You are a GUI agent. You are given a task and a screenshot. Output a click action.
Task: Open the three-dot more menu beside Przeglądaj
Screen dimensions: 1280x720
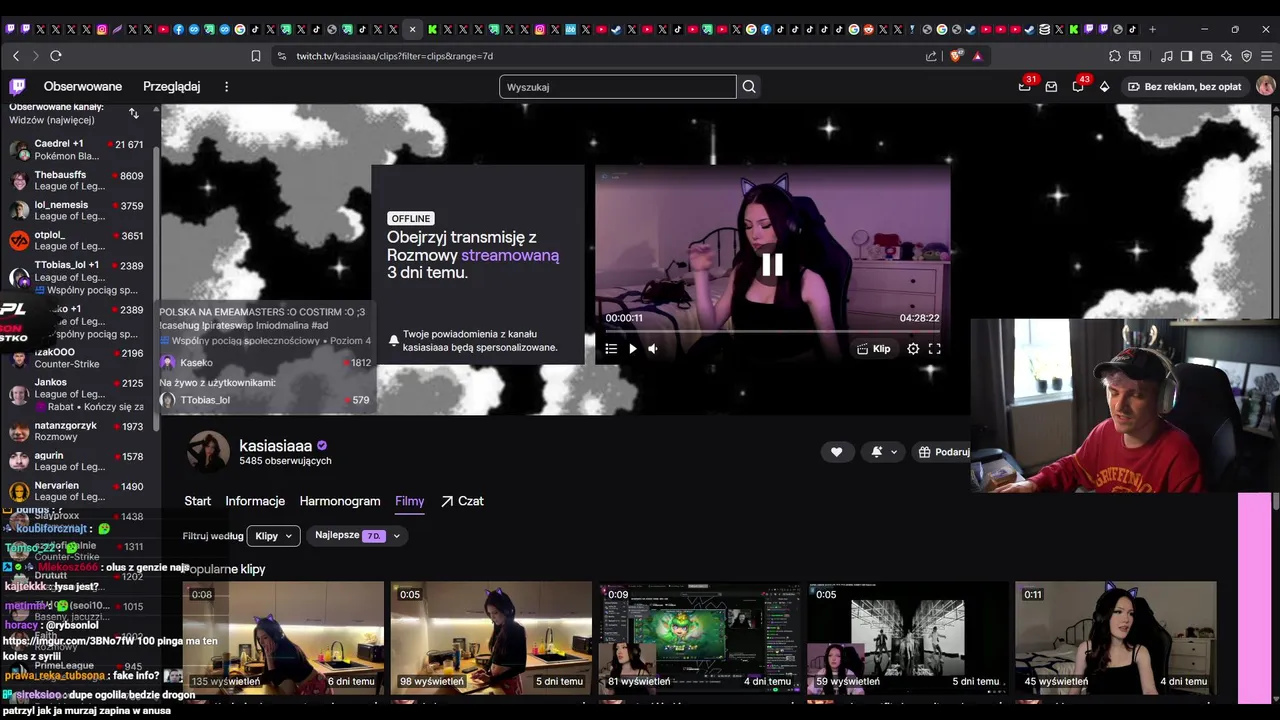pyautogui.click(x=226, y=87)
